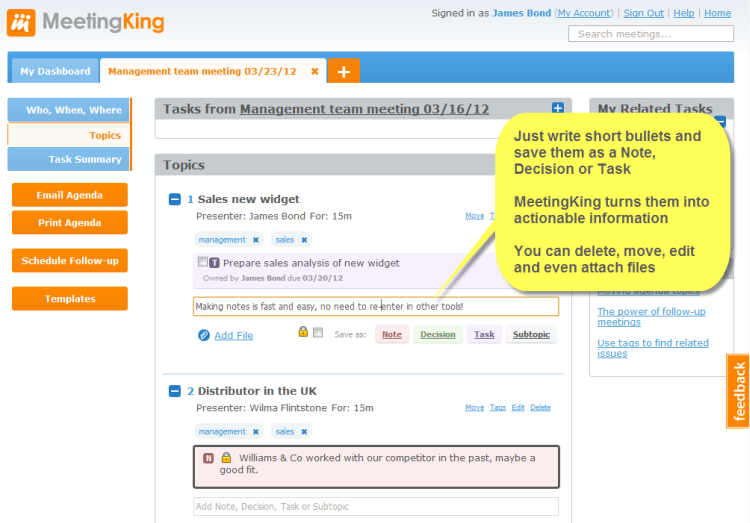Click the Add Note, Decision, Task or Subtopic field

(376, 506)
